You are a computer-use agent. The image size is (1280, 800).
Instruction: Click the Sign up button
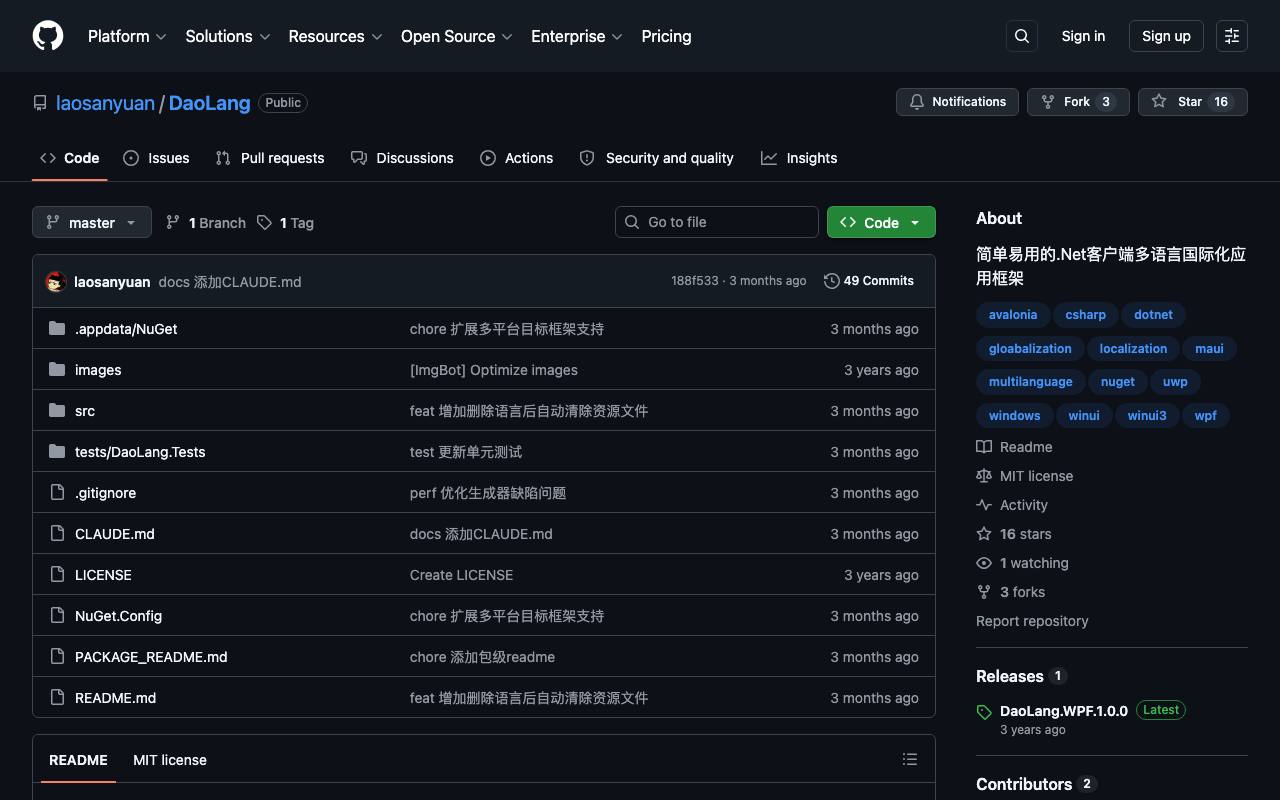tap(1166, 36)
